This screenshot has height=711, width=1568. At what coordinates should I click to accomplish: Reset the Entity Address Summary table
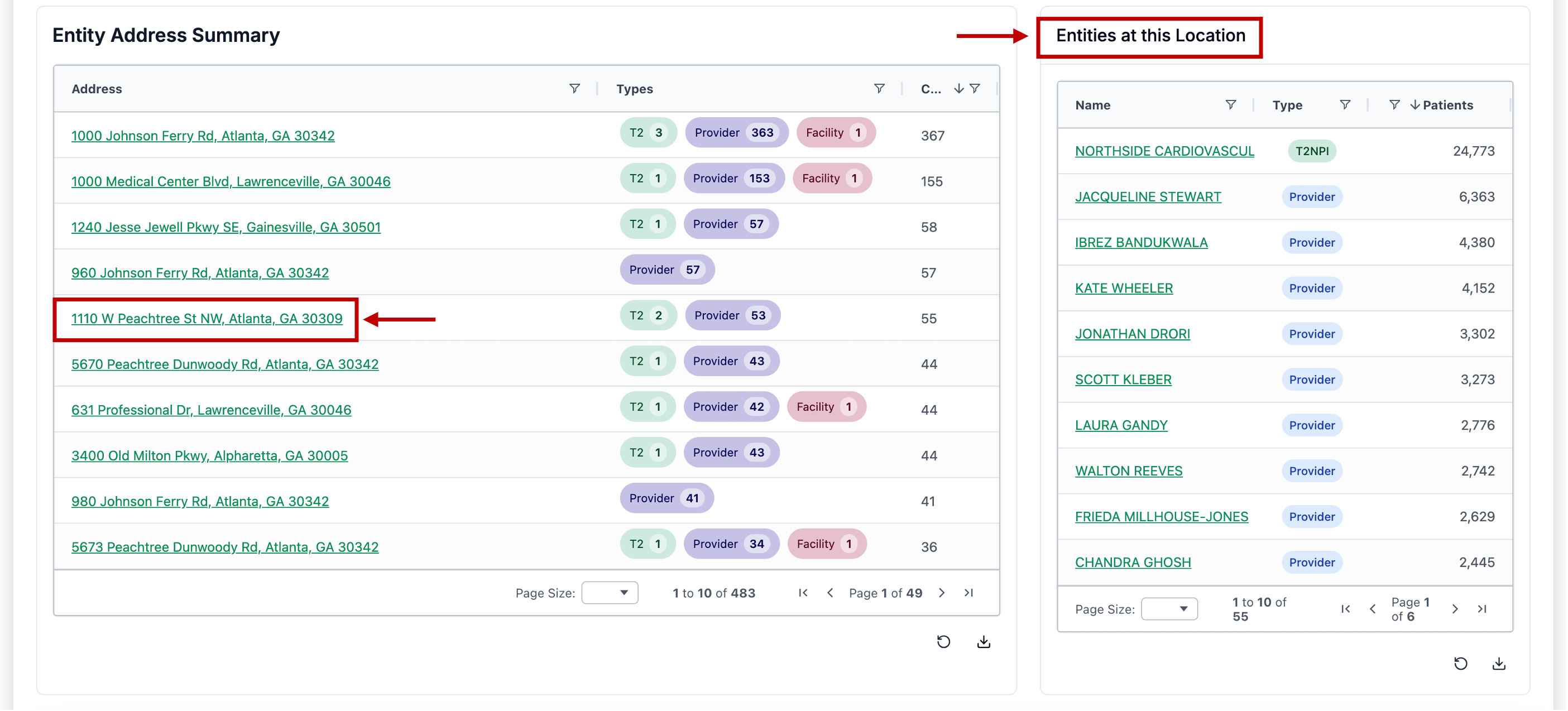coord(943,642)
